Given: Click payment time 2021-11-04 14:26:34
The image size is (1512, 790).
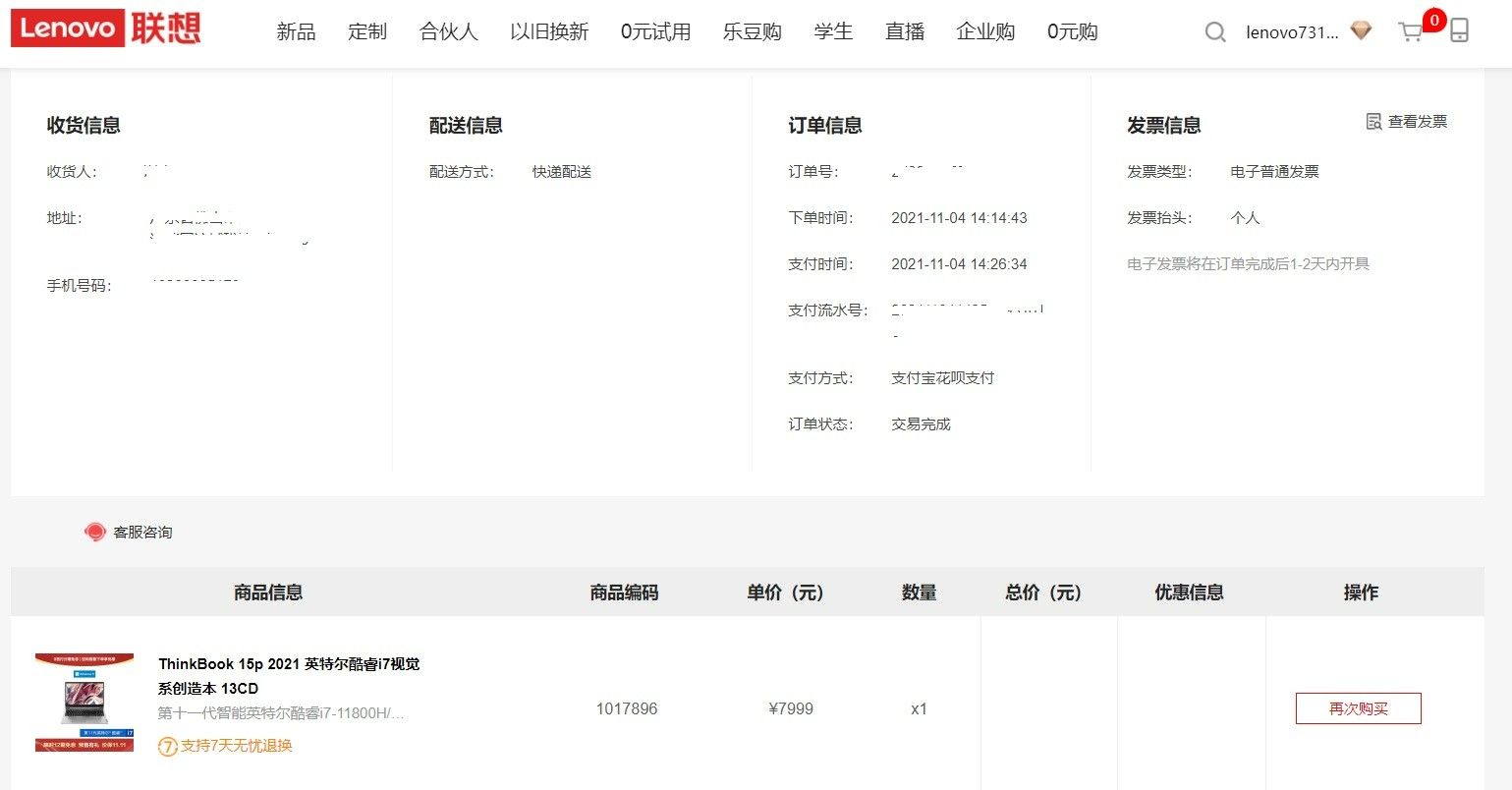Looking at the screenshot, I should pyautogui.click(x=959, y=264).
